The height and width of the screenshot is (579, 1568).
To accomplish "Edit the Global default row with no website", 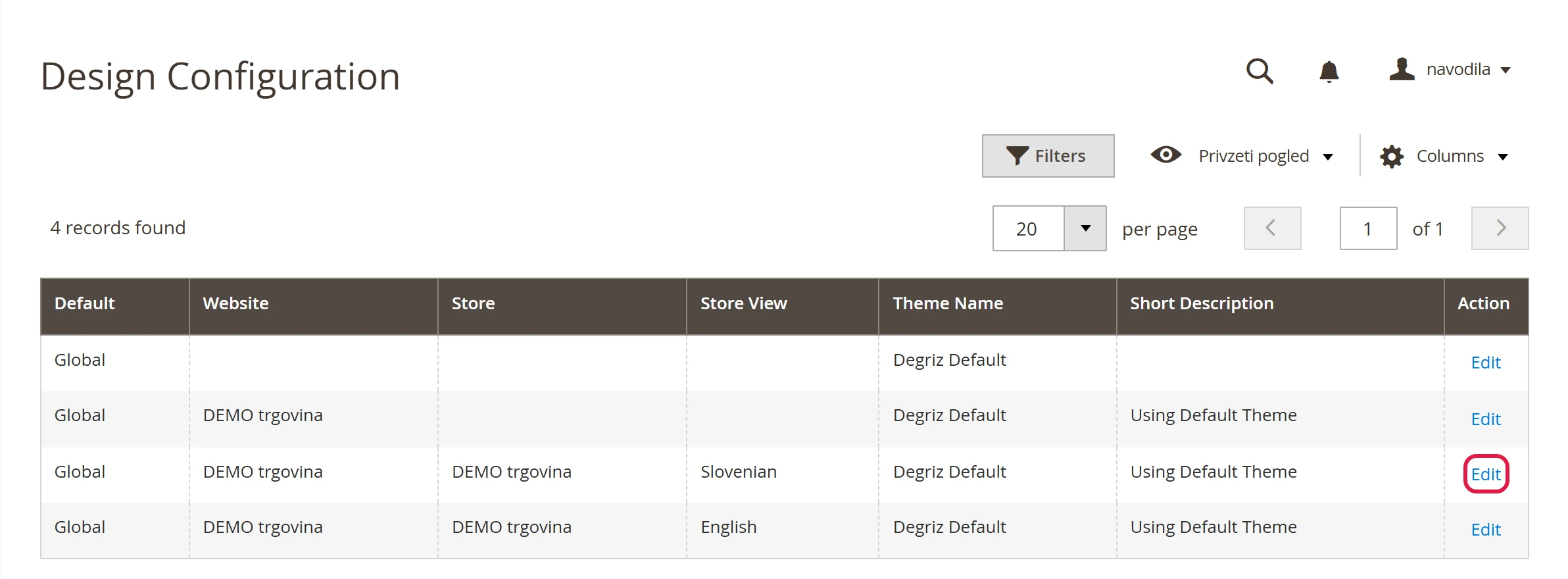I will click(x=1486, y=363).
